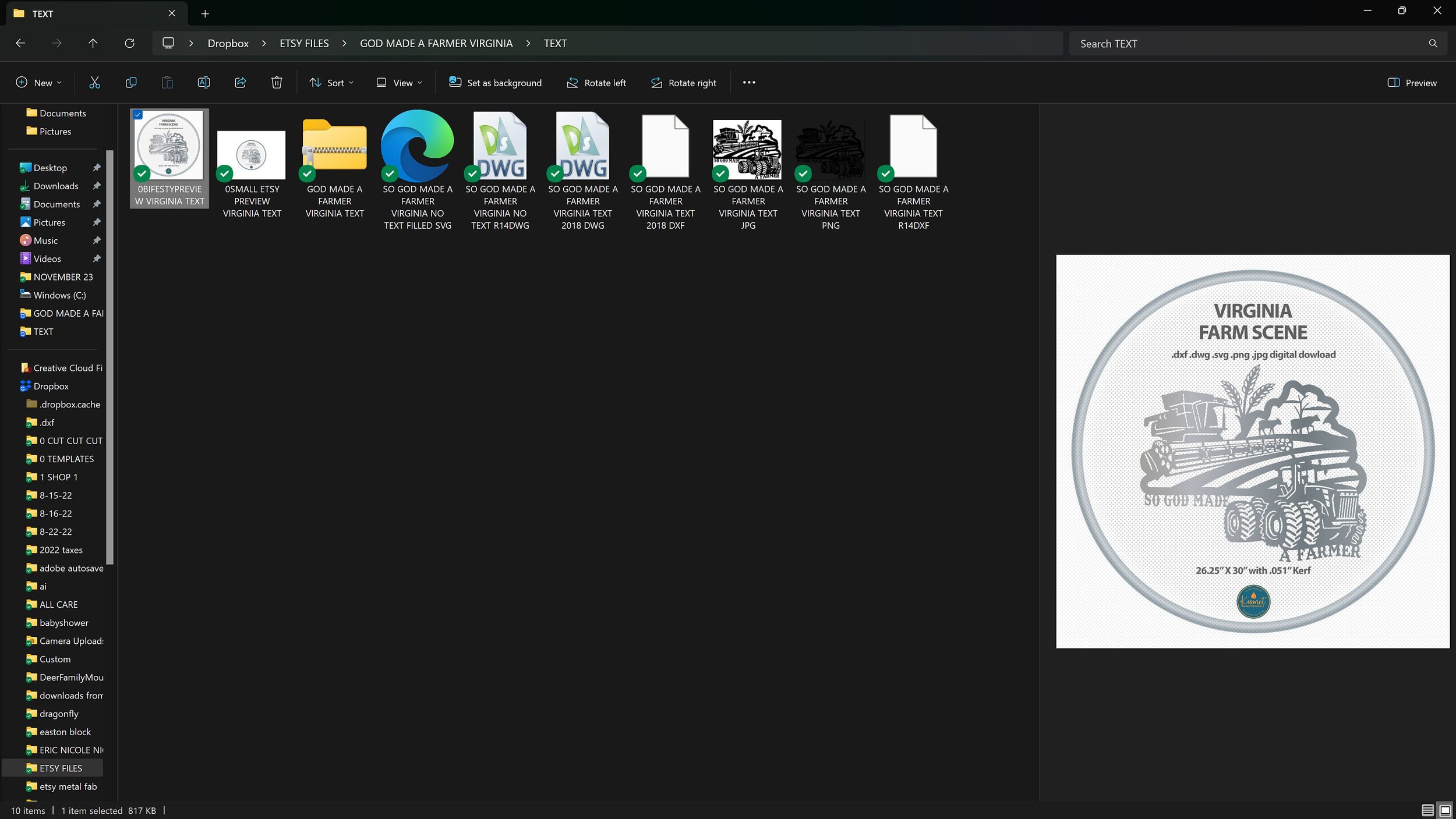1456x819 pixels.
Task: Click the Copy icon in toolbar
Action: (x=131, y=83)
